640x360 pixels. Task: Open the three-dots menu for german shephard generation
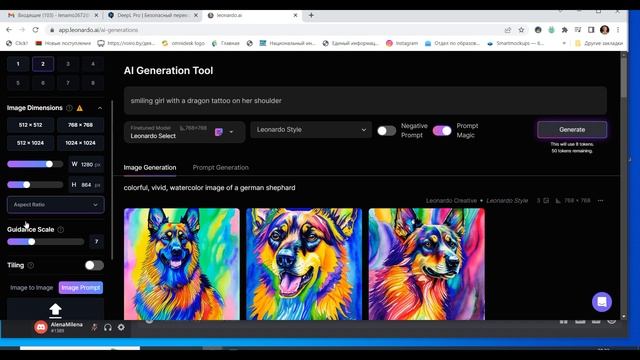(x=600, y=200)
